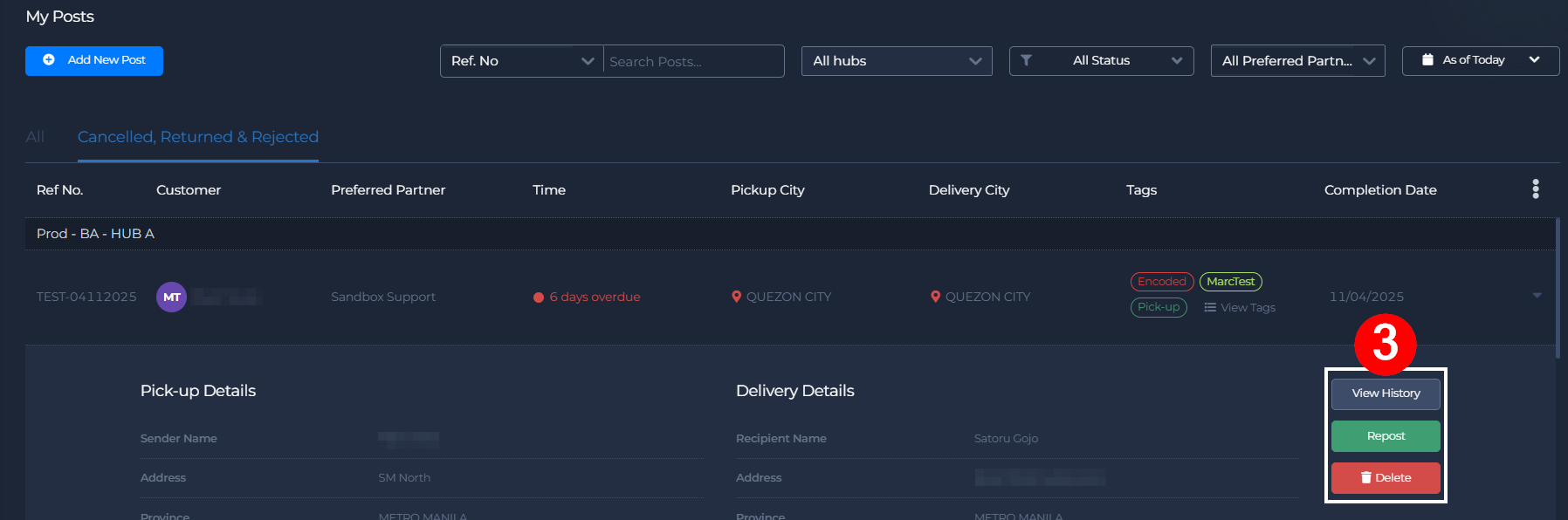Open the All Preferred Partner dropdown

[x=1297, y=61]
